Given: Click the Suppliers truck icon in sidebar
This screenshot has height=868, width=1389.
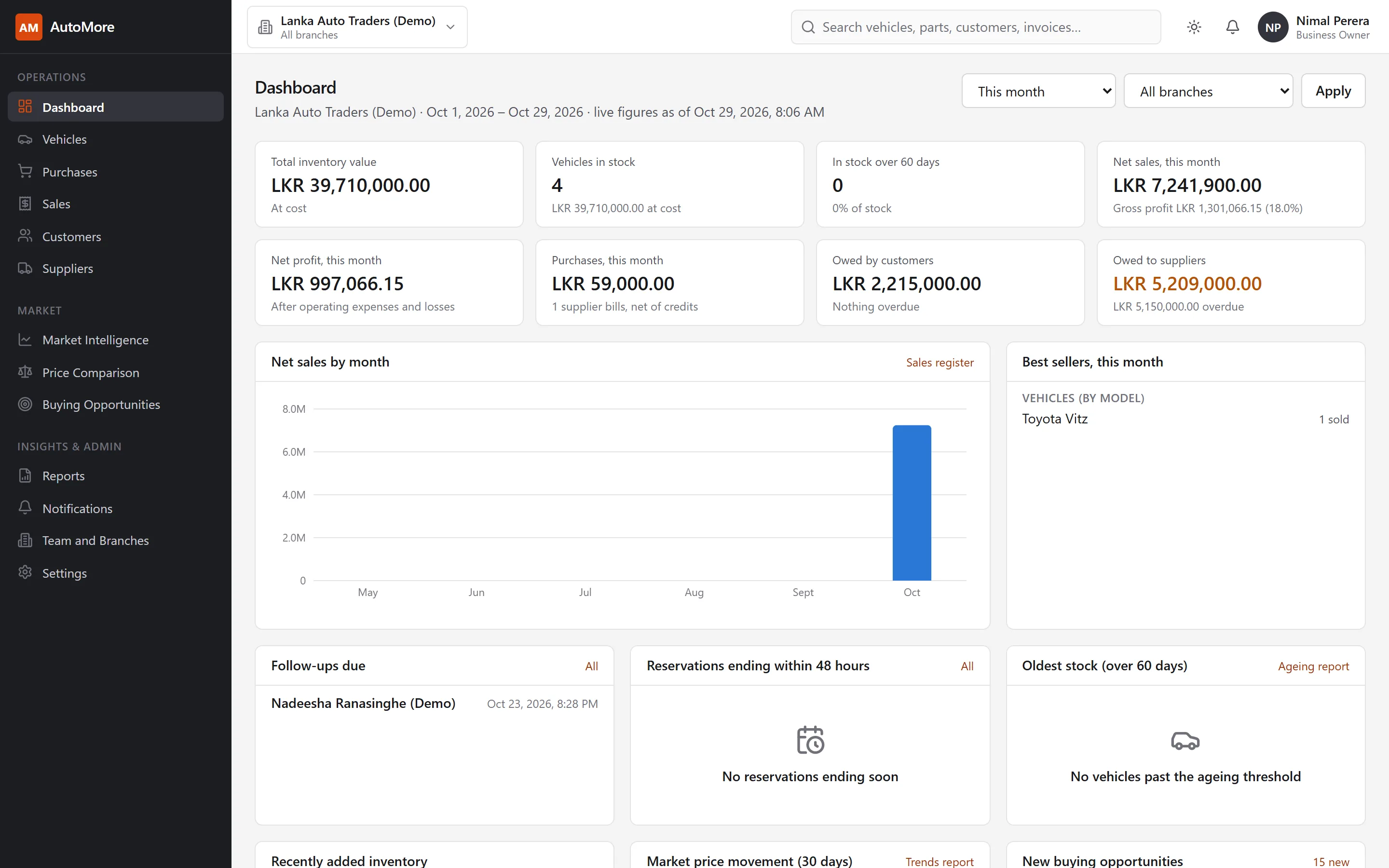Looking at the screenshot, I should pyautogui.click(x=25, y=268).
